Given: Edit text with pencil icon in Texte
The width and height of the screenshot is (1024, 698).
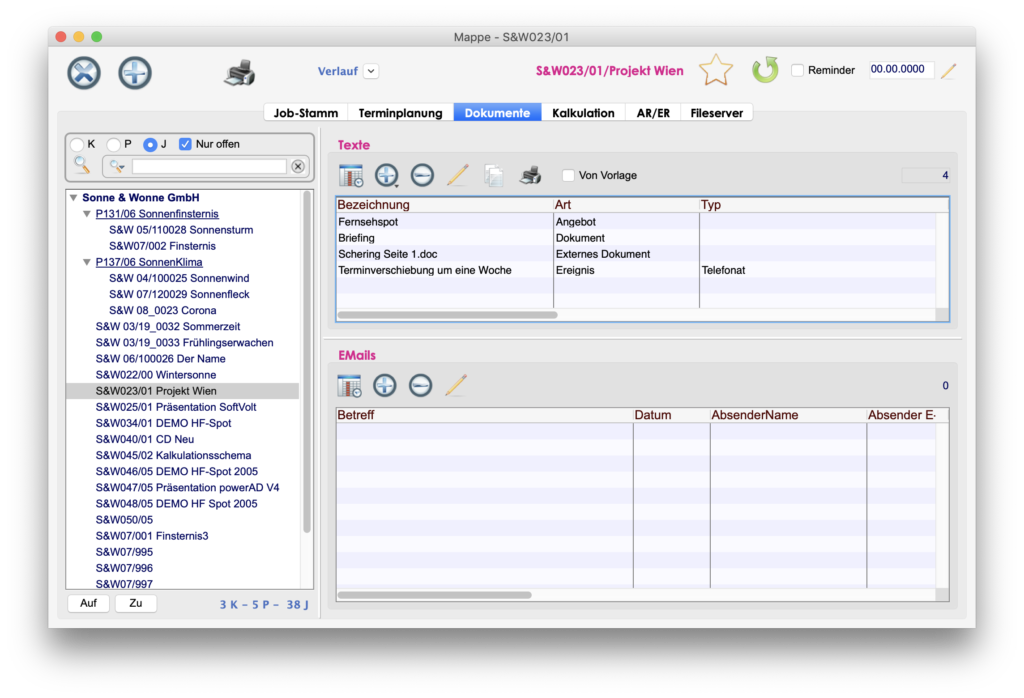Looking at the screenshot, I should (x=458, y=175).
